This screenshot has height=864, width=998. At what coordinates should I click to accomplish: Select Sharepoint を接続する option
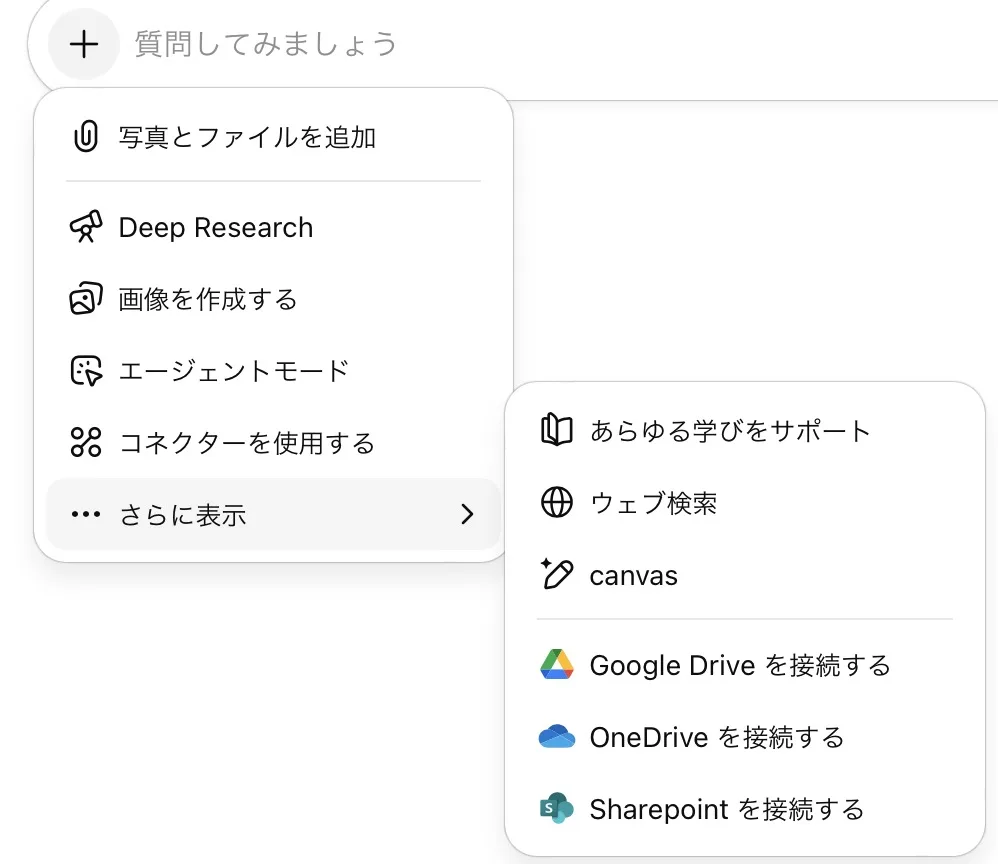click(x=726, y=809)
